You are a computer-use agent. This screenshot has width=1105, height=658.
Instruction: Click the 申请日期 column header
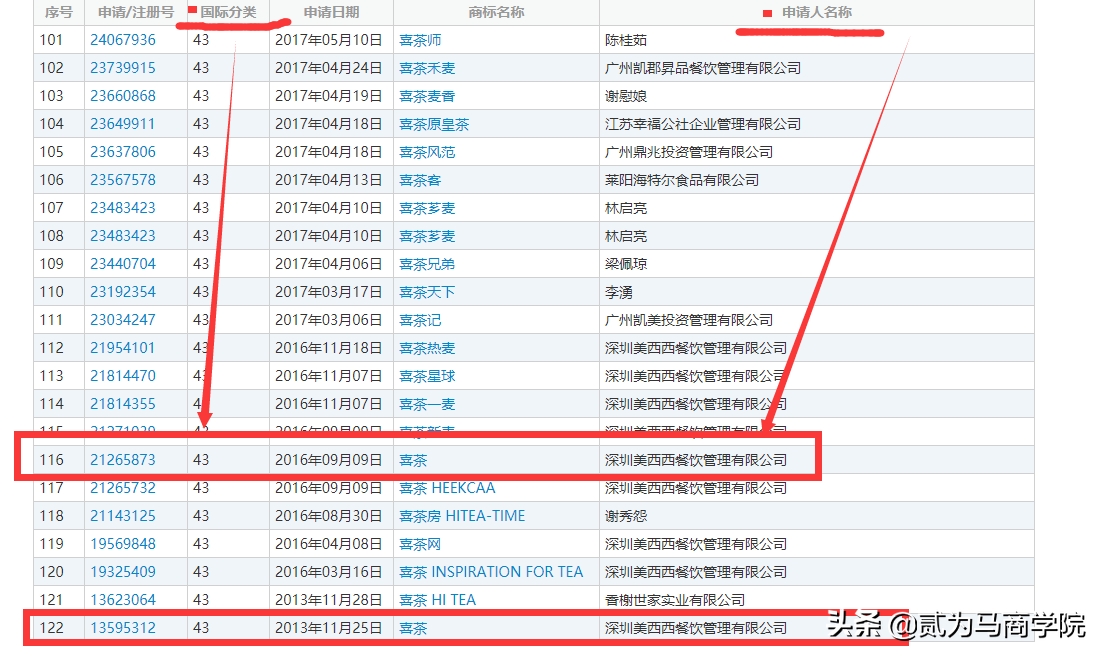point(331,12)
